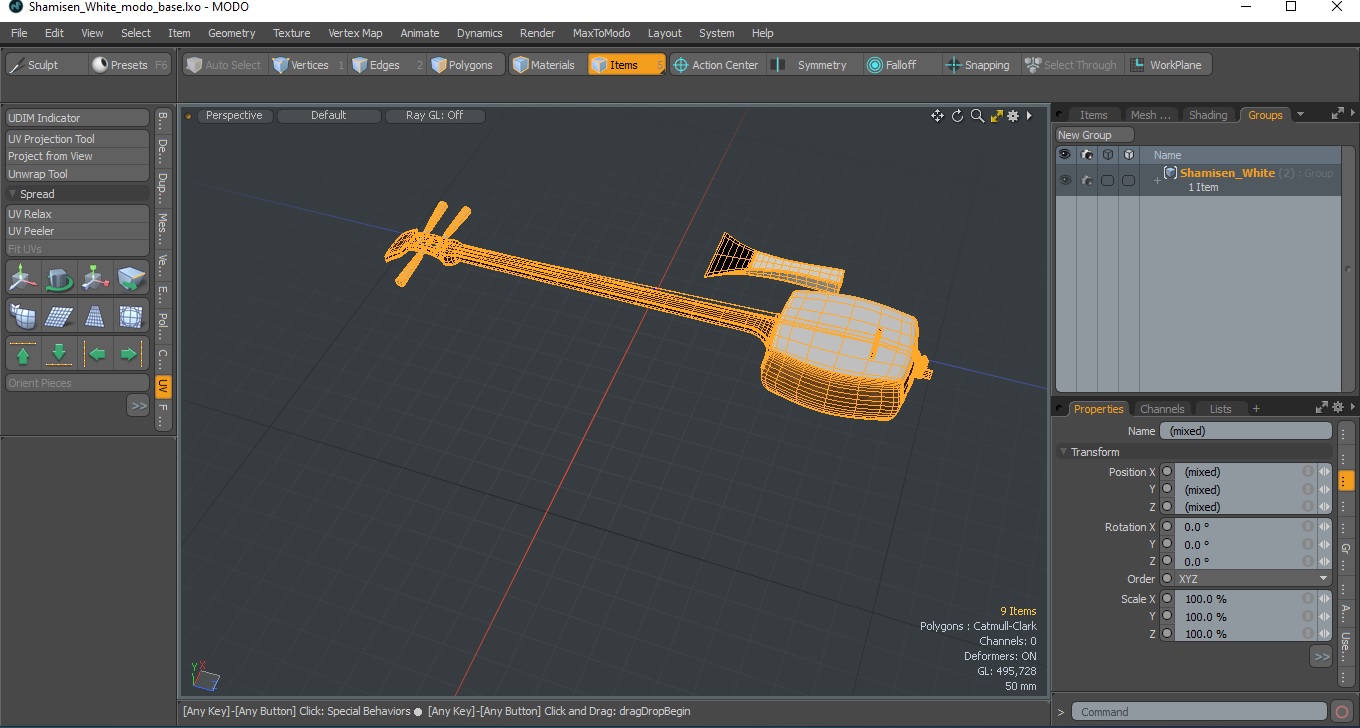Image resolution: width=1360 pixels, height=728 pixels.
Task: Click Project from View button
Action: pos(77,156)
